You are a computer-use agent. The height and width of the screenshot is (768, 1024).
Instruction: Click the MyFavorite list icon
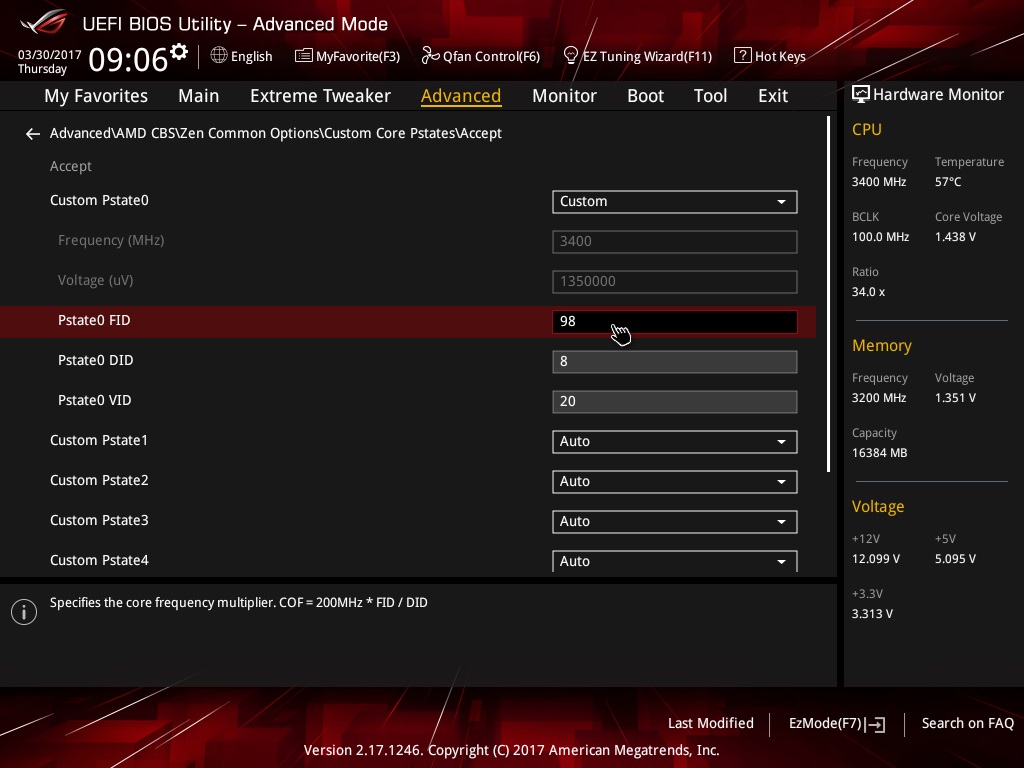coord(304,56)
